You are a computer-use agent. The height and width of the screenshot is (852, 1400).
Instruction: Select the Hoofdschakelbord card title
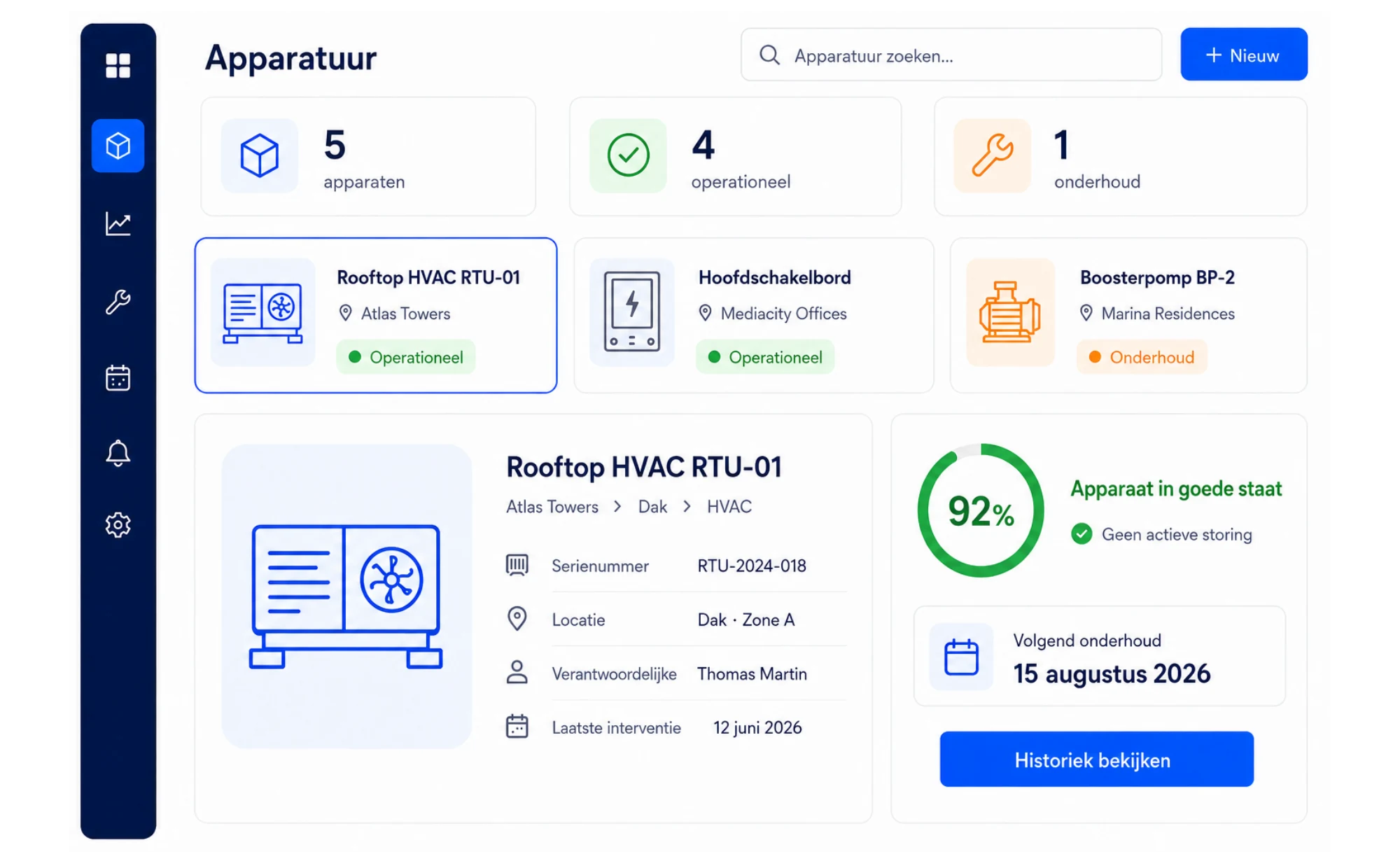click(774, 278)
